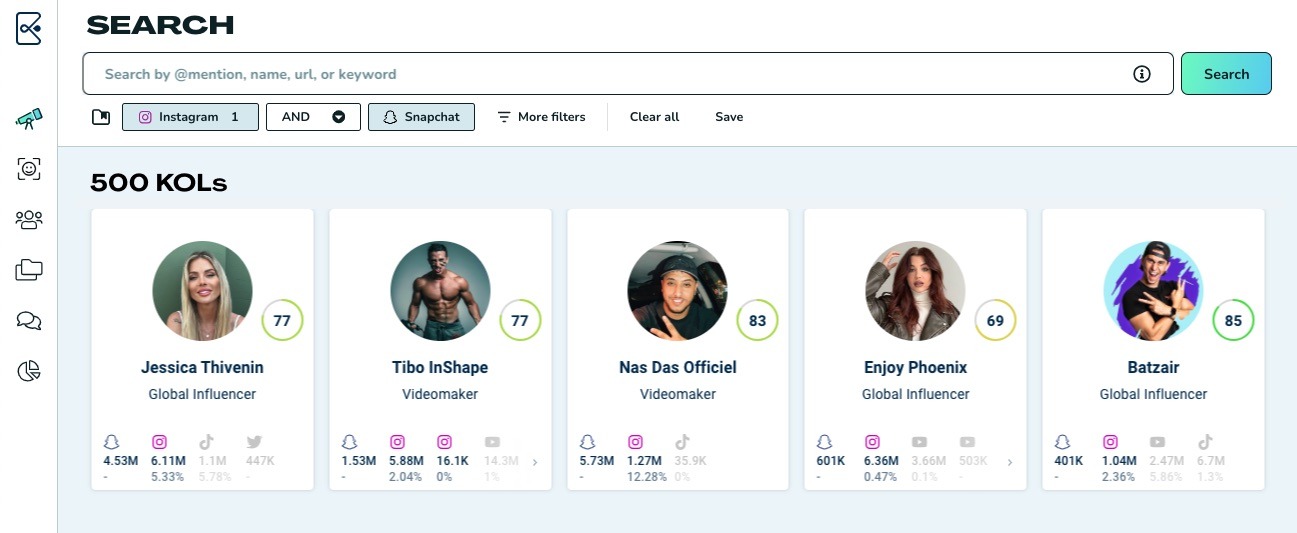The width and height of the screenshot is (1297, 533).
Task: Click Clear all filters
Action: click(654, 117)
